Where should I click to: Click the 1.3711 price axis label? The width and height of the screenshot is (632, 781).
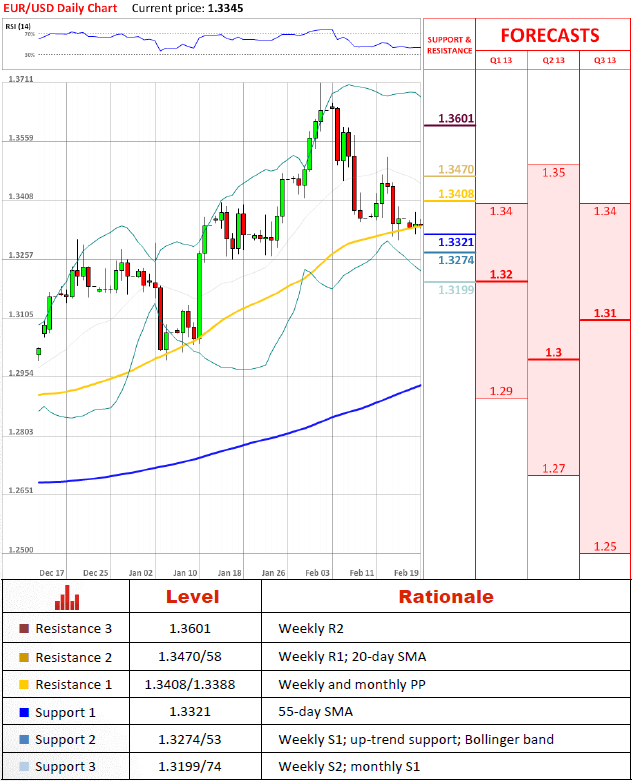[x=21, y=79]
